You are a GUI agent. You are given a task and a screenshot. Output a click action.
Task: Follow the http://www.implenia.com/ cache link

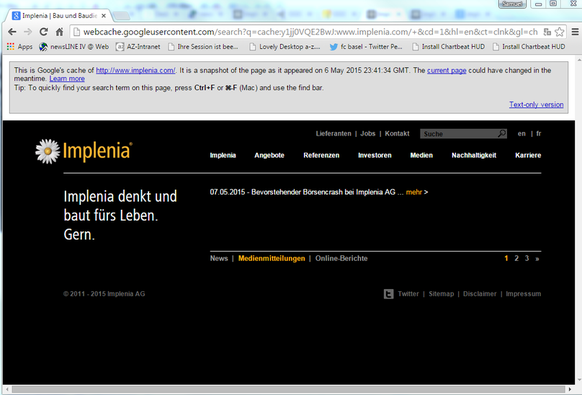pos(135,71)
